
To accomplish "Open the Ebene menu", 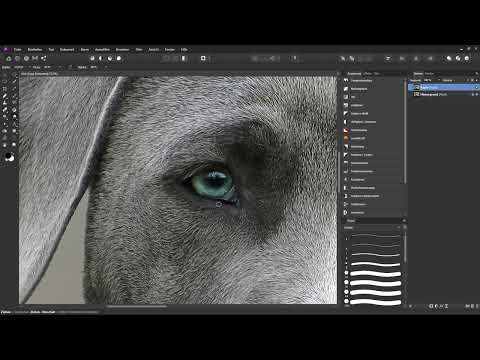I will [x=85, y=49].
